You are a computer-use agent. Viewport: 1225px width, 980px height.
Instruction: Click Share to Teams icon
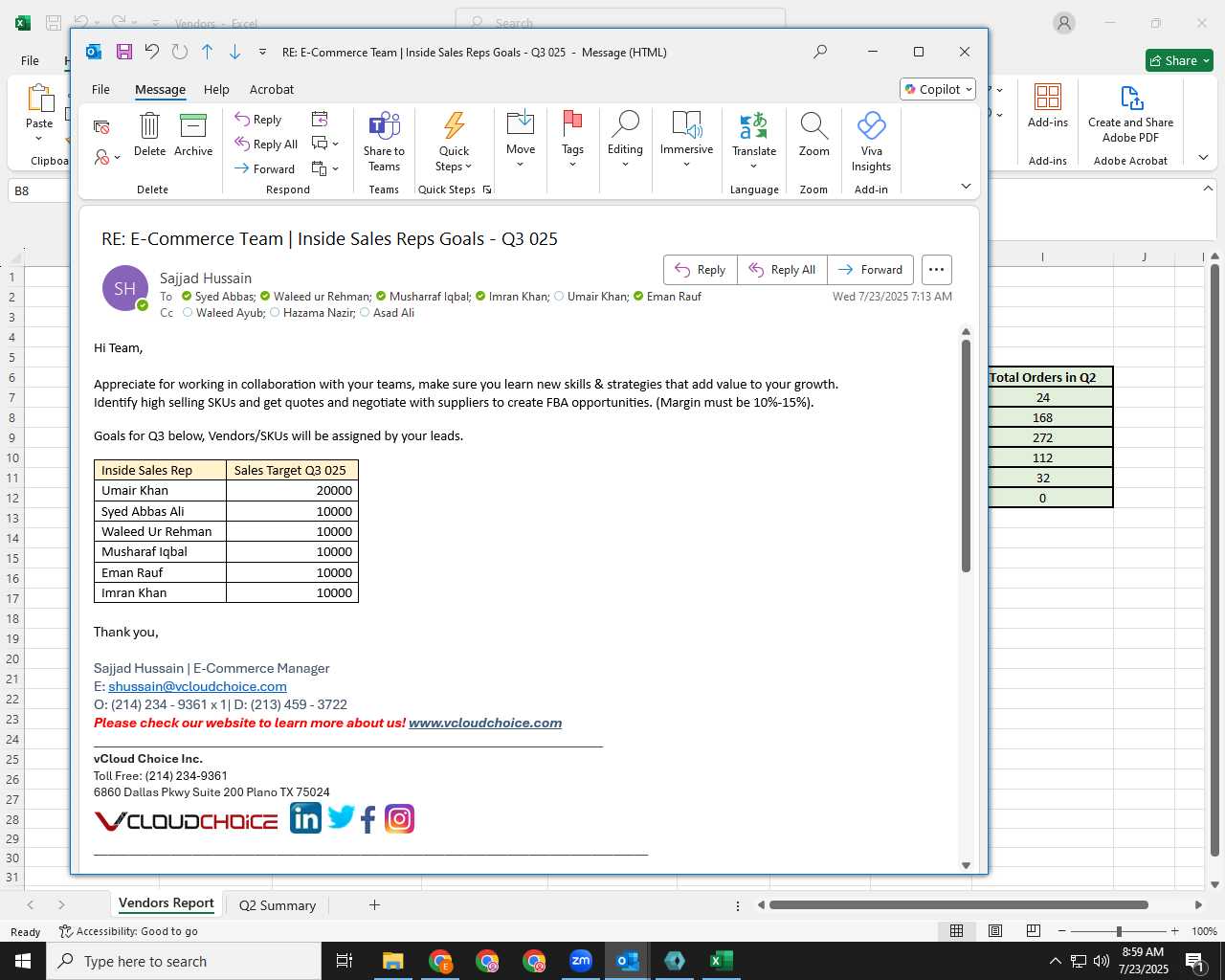(x=384, y=141)
